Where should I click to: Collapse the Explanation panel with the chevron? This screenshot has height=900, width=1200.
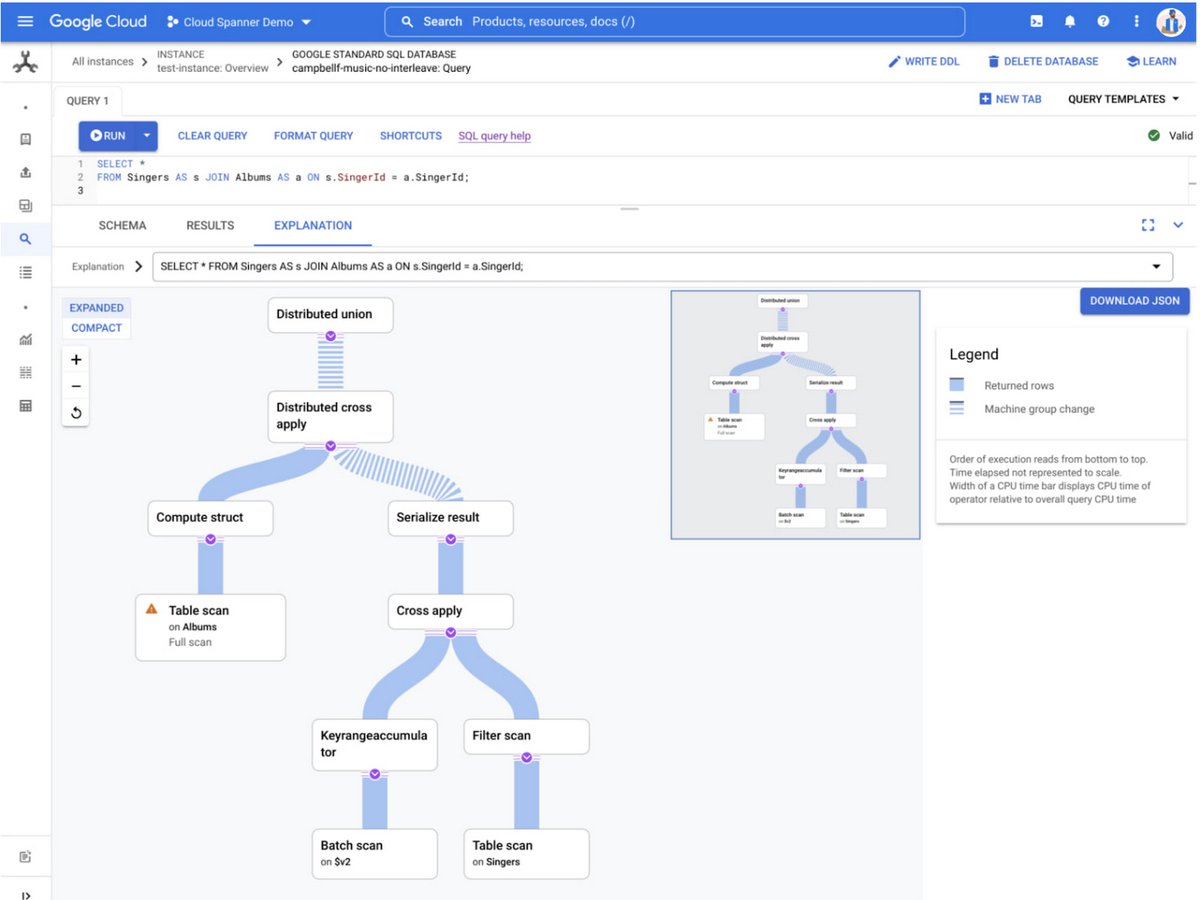point(1177,225)
